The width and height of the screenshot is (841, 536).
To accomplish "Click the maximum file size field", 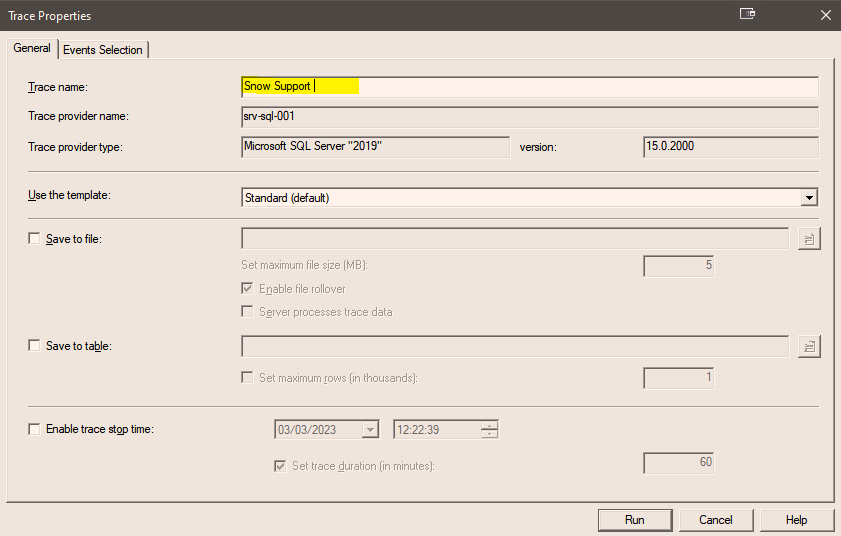I will point(678,266).
